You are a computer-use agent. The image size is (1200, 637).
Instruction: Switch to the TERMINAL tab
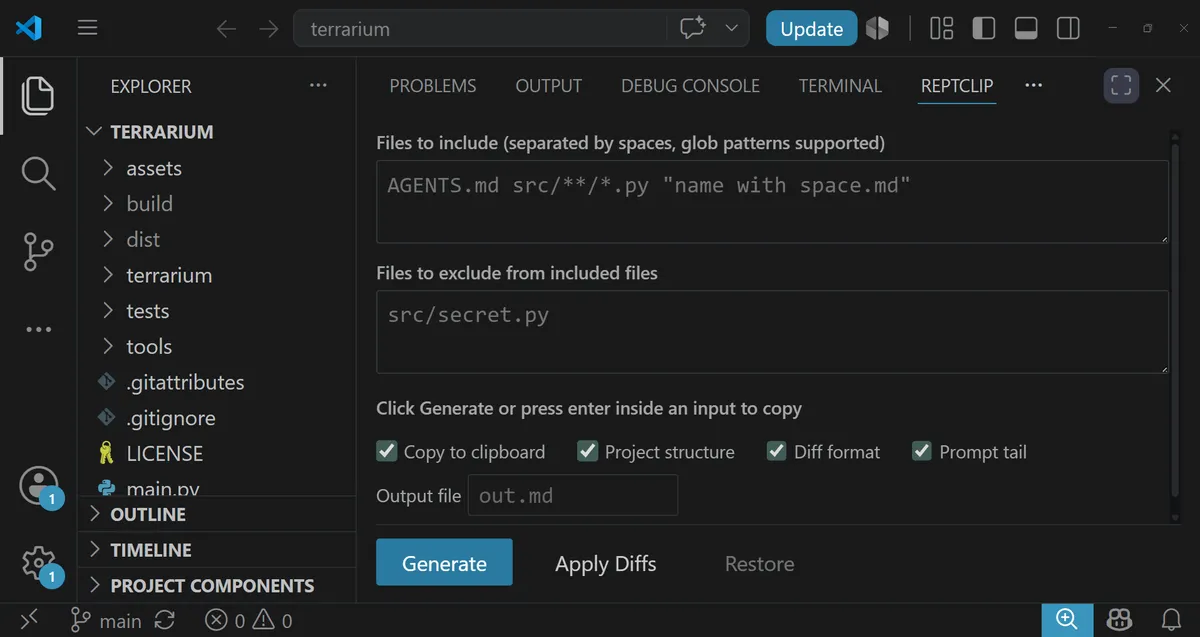(x=840, y=86)
